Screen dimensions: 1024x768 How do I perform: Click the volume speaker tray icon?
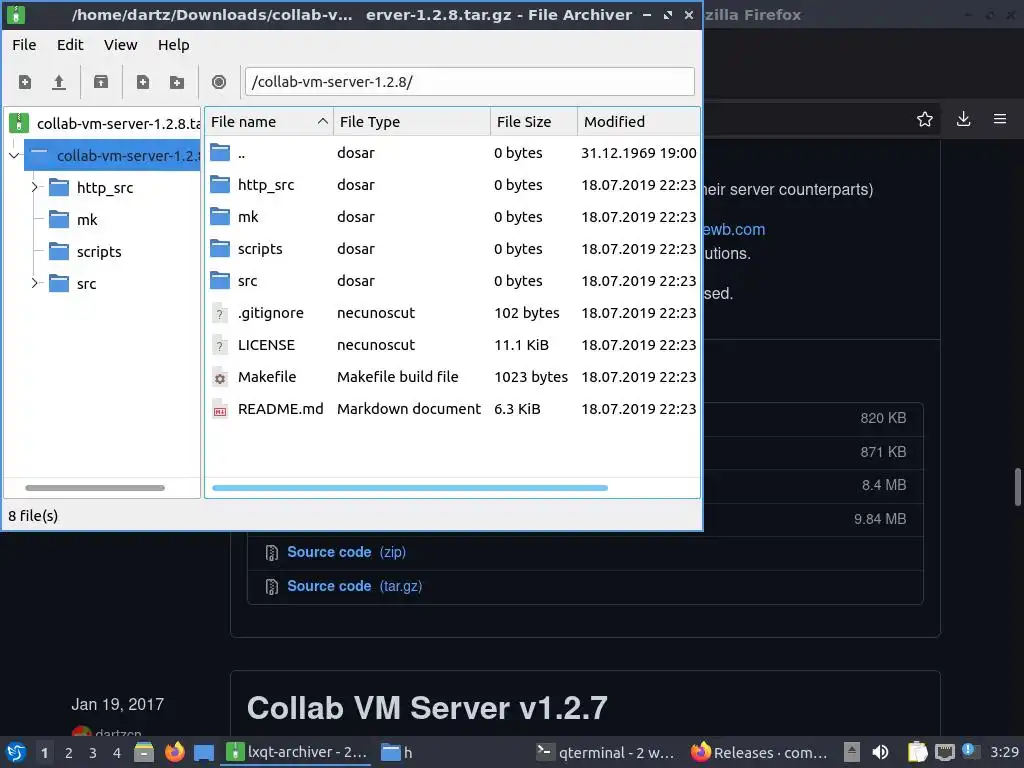click(880, 752)
